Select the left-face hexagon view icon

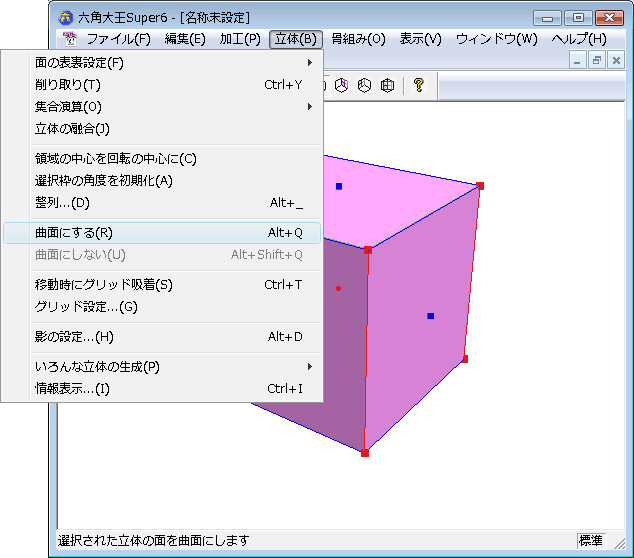click(x=364, y=85)
